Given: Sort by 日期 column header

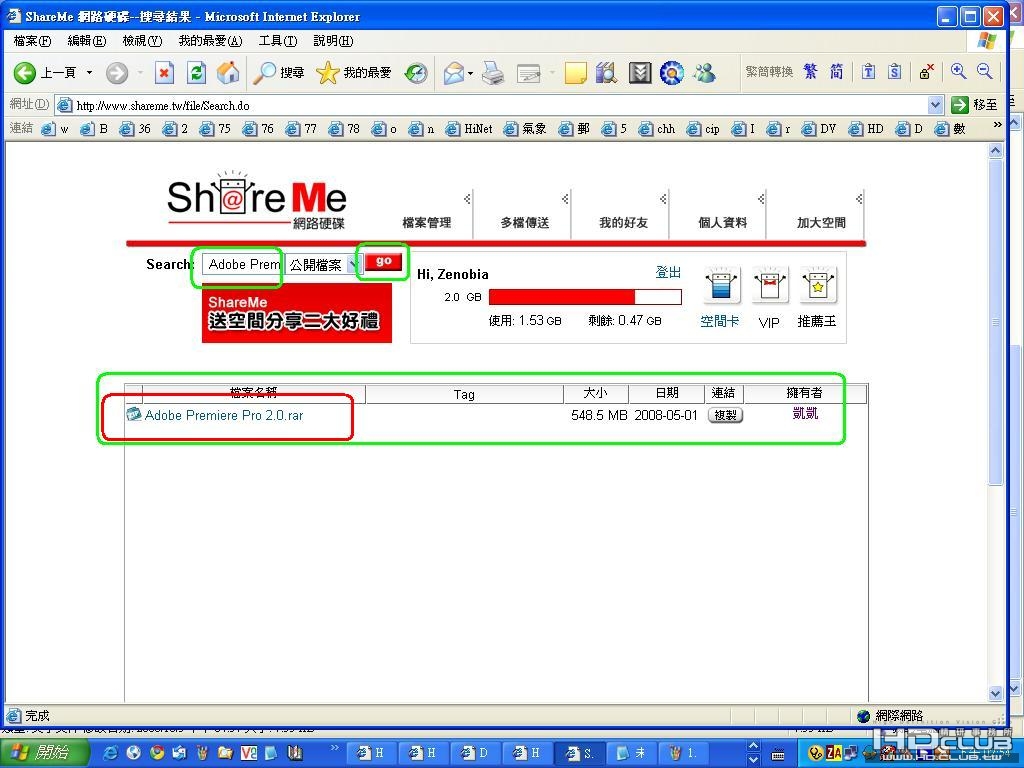Looking at the screenshot, I should [667, 393].
